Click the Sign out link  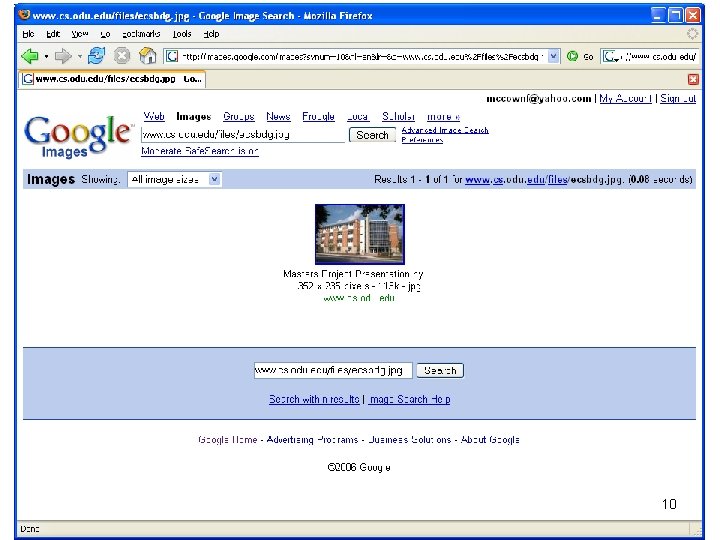point(678,98)
